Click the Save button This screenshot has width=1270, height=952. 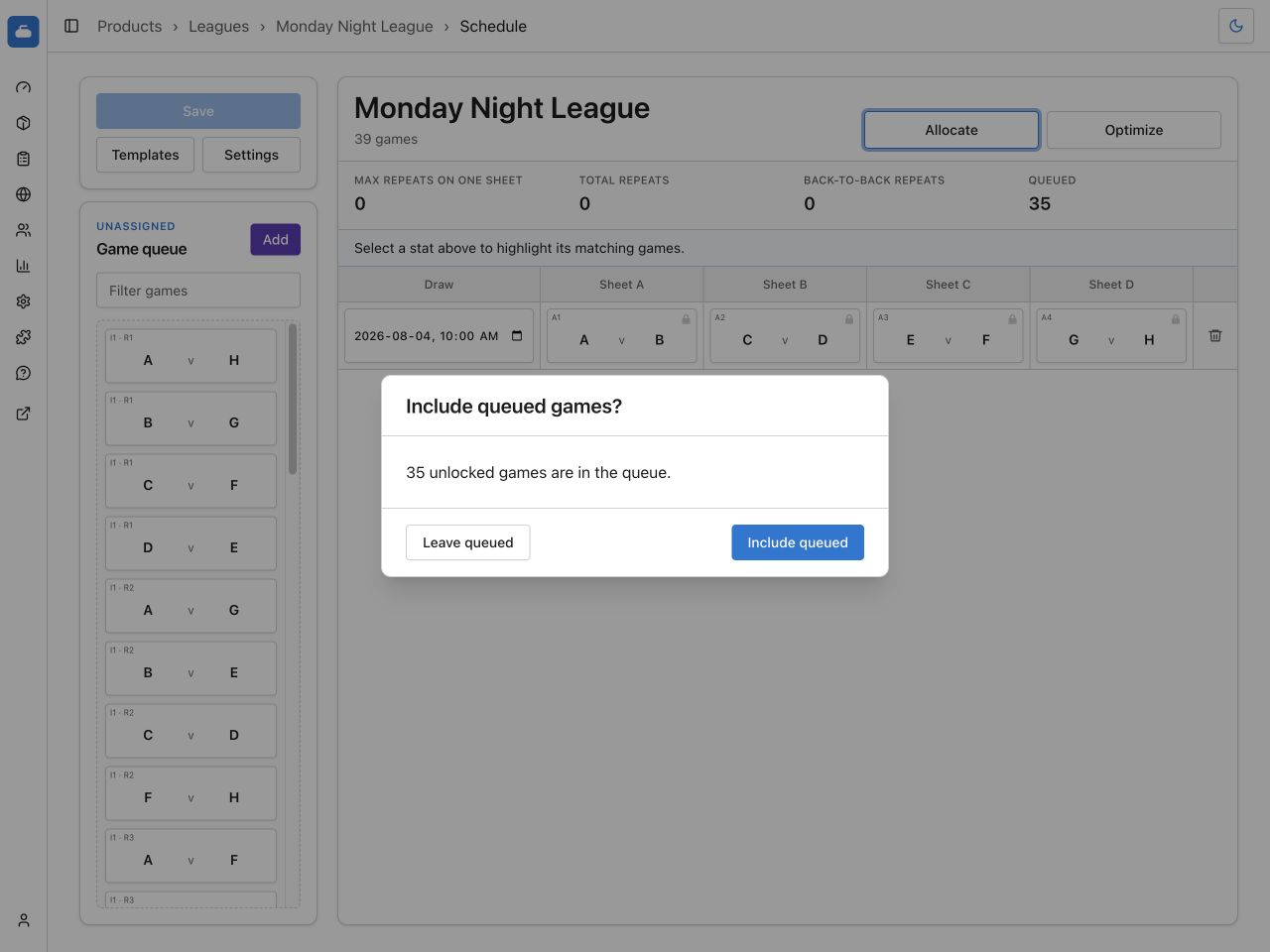pyautogui.click(x=198, y=111)
